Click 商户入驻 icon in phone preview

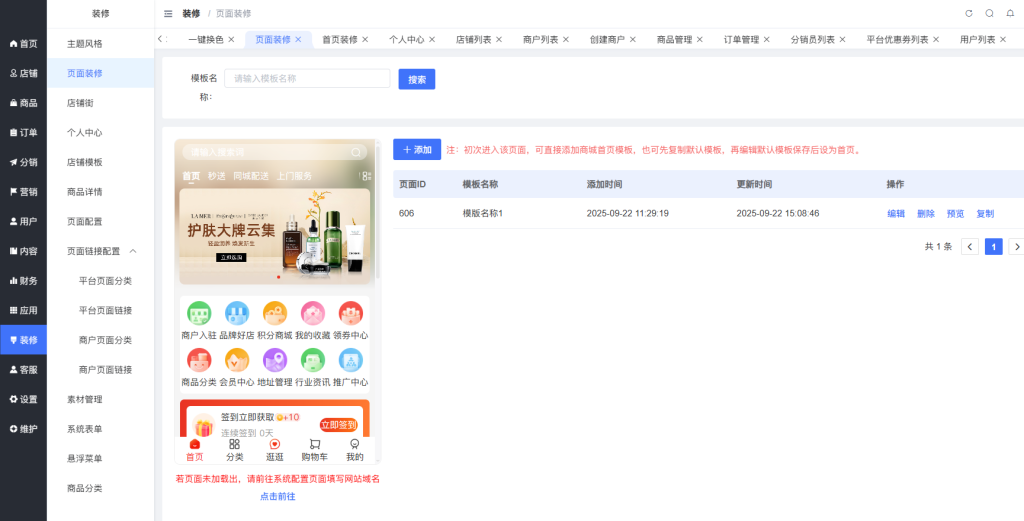click(199, 314)
